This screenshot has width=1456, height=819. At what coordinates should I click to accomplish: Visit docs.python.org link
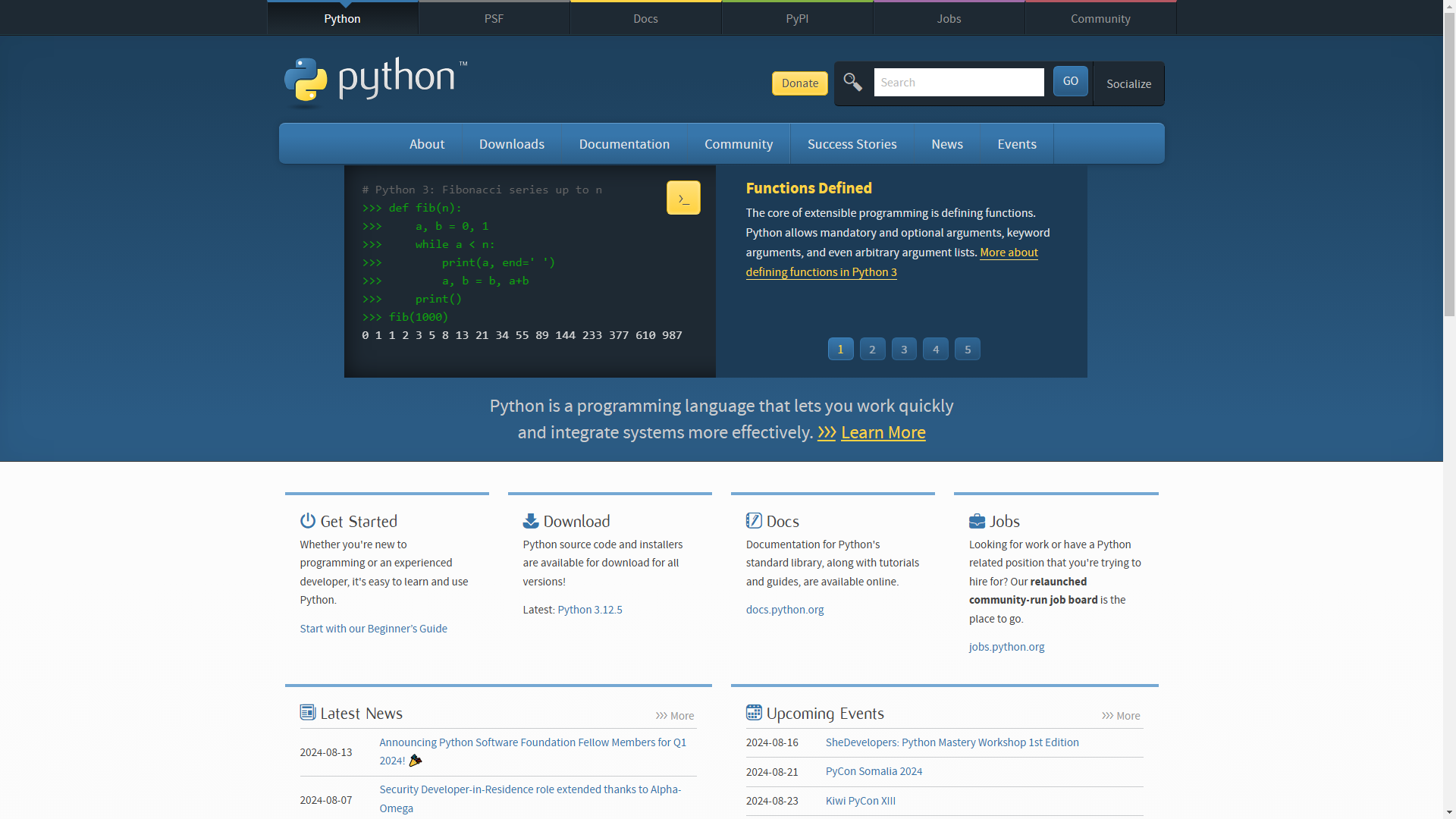785,610
